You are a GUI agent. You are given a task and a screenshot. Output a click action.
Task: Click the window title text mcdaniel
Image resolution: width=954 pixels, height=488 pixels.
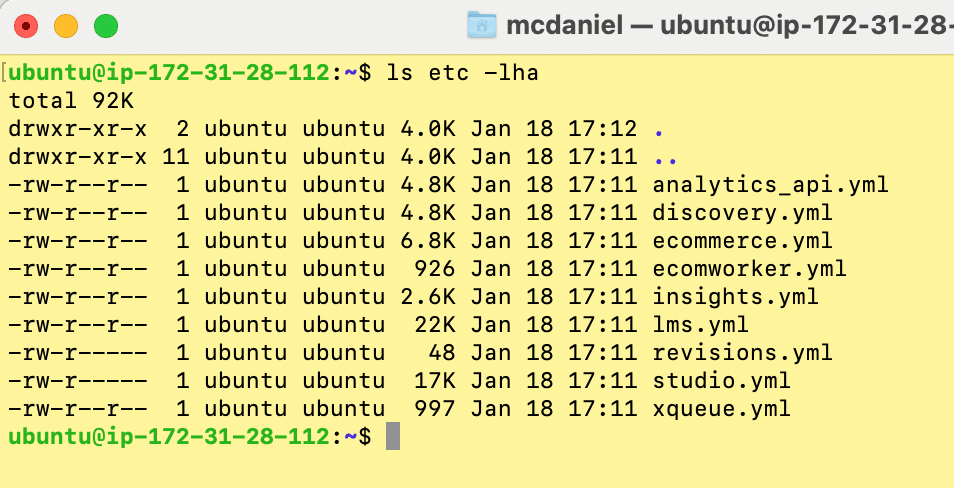click(x=565, y=26)
